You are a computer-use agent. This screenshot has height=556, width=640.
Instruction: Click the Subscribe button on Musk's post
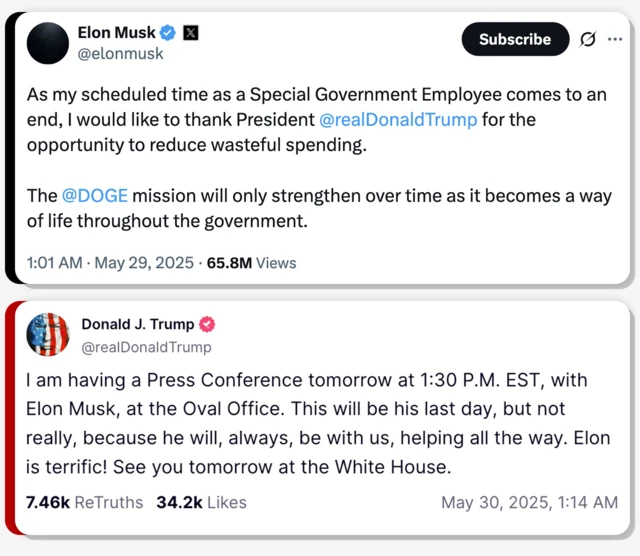click(x=514, y=39)
